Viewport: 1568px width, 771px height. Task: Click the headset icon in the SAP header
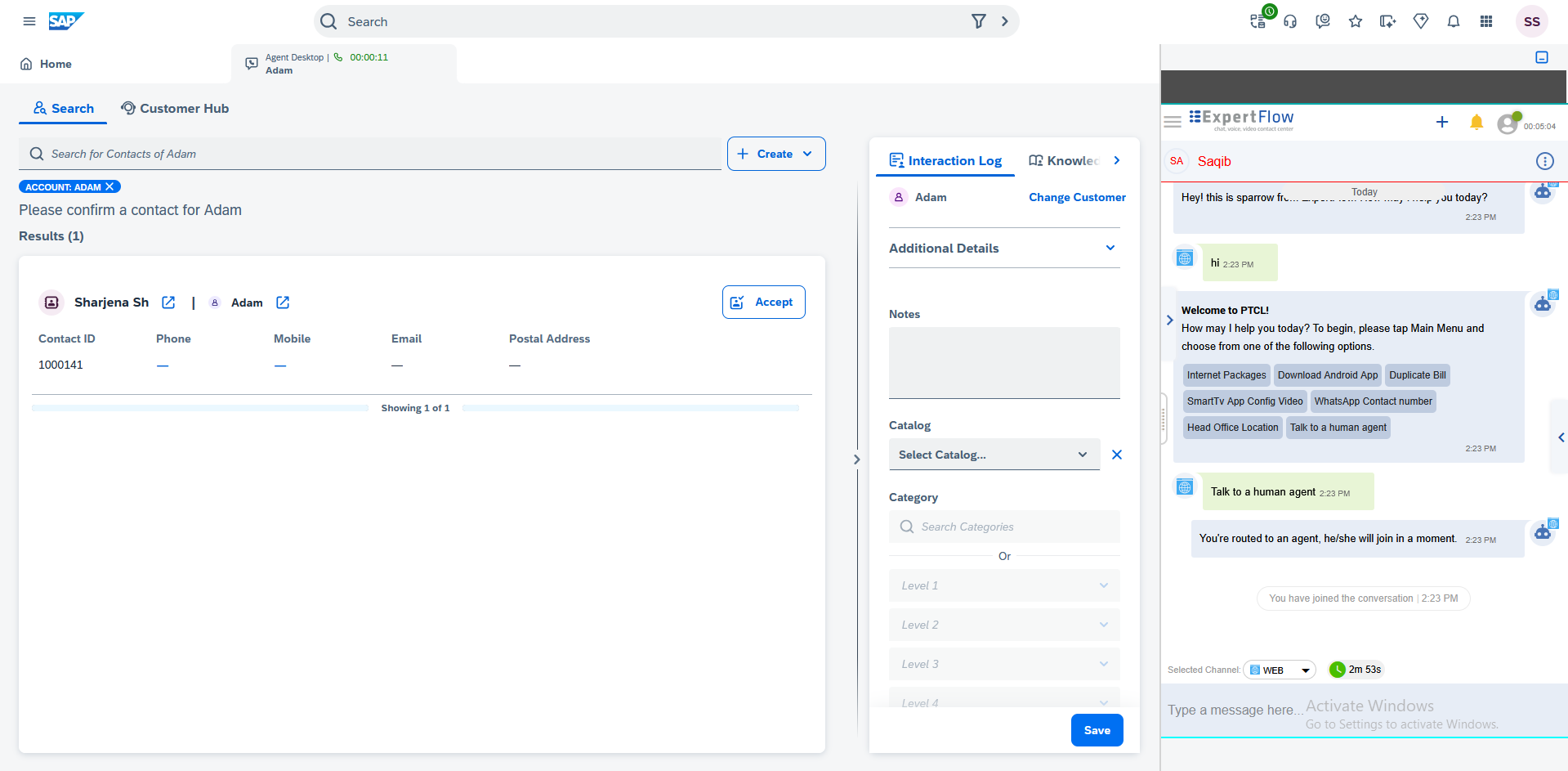tap(1290, 21)
